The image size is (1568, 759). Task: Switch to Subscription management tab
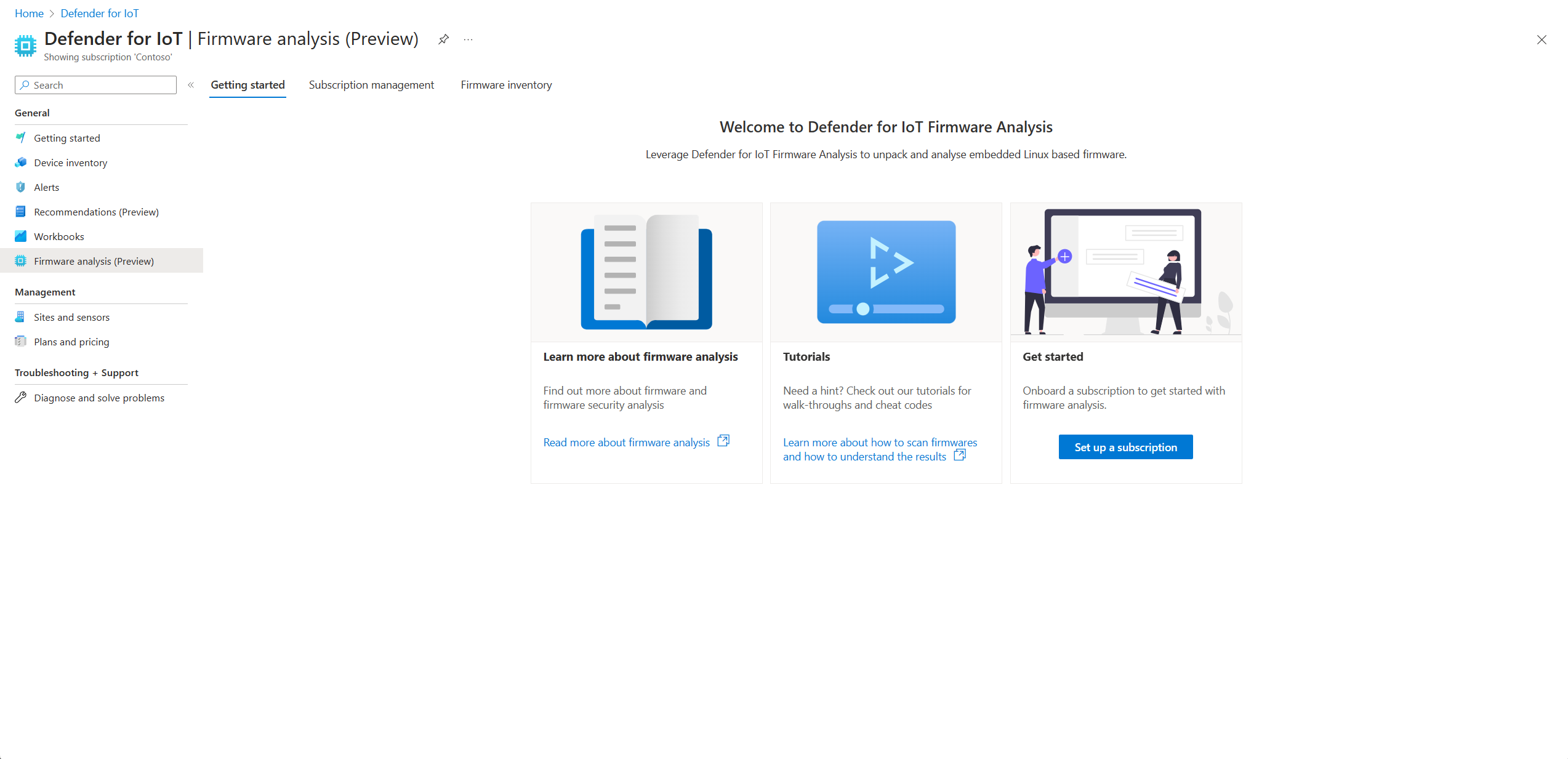371,85
